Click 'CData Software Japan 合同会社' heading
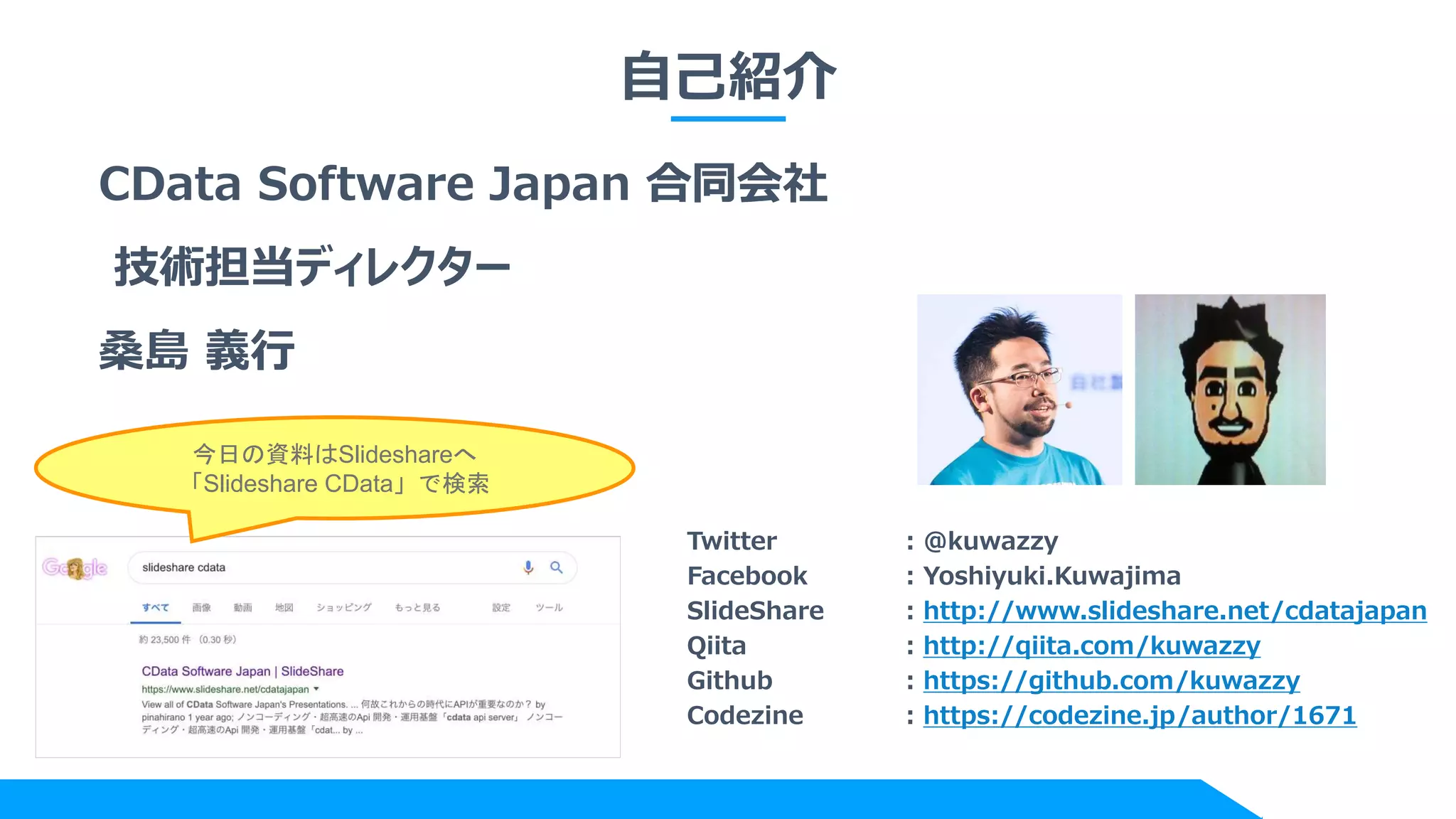This screenshot has width=1456, height=819. tap(463, 183)
